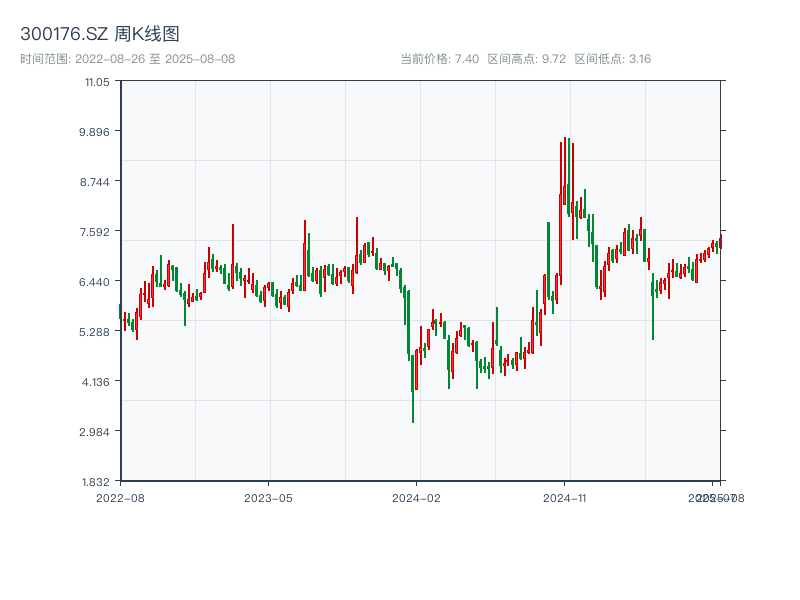Click the 2024-11 x-axis date label
Viewport: 800px width, 600px height.
coord(565,497)
